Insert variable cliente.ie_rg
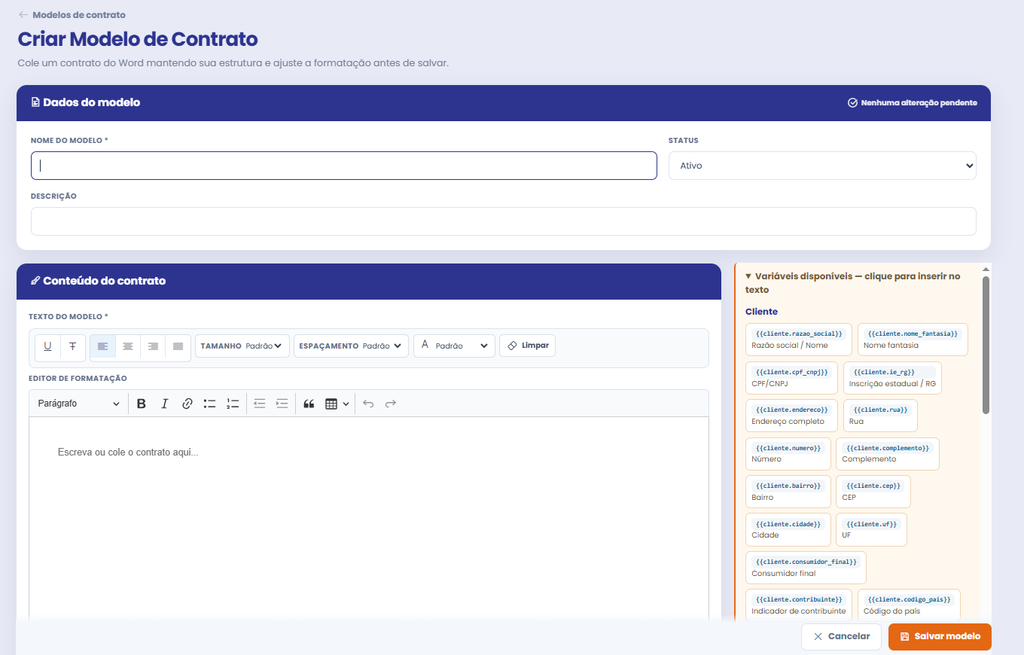 click(x=892, y=377)
